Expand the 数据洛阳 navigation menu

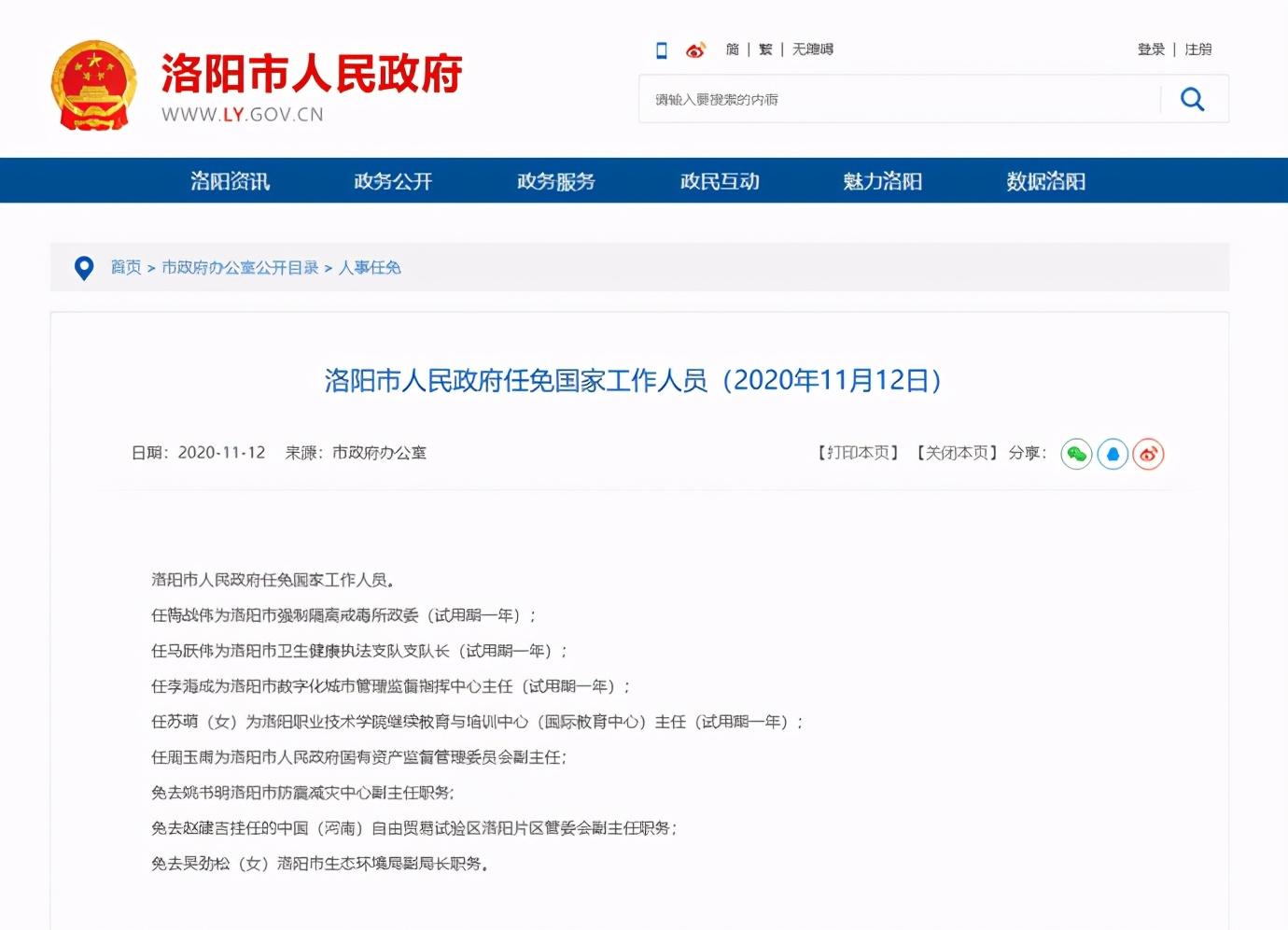coord(1045,181)
